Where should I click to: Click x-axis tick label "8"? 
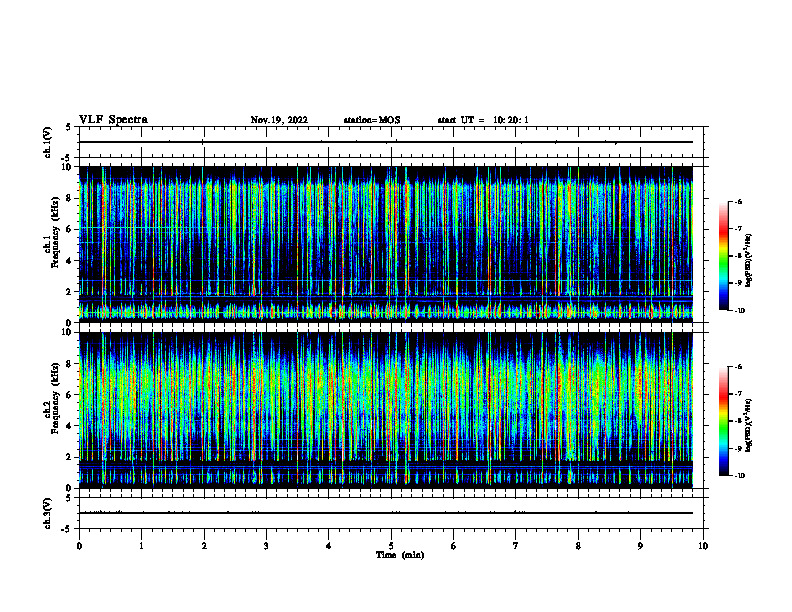coord(578,546)
